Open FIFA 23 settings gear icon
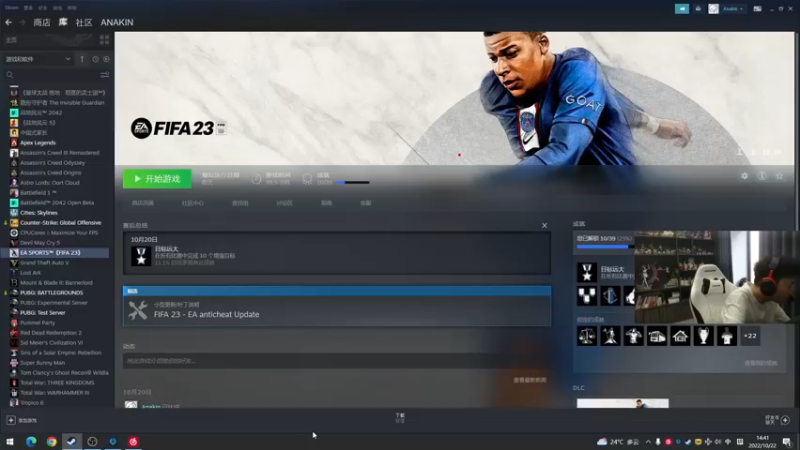Screen dimensions: 800x450 [x=744, y=176]
